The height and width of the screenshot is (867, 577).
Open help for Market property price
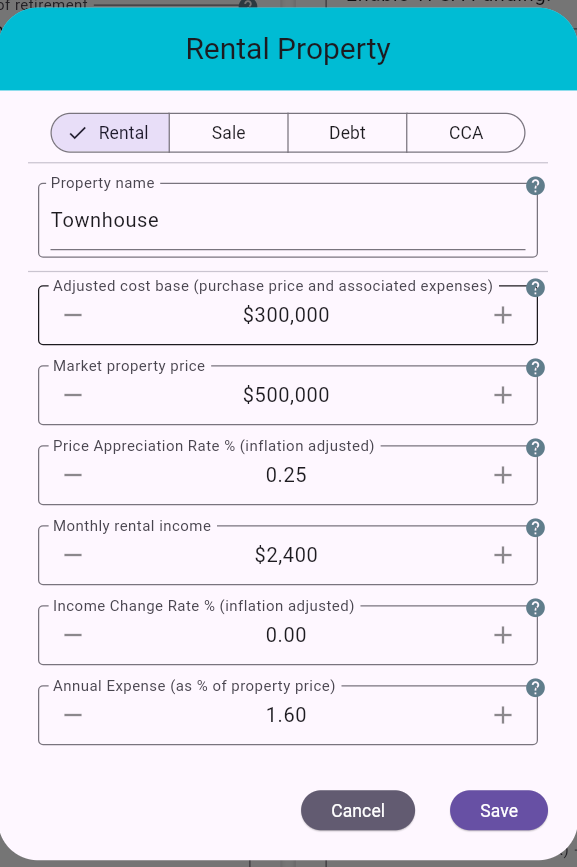536,368
